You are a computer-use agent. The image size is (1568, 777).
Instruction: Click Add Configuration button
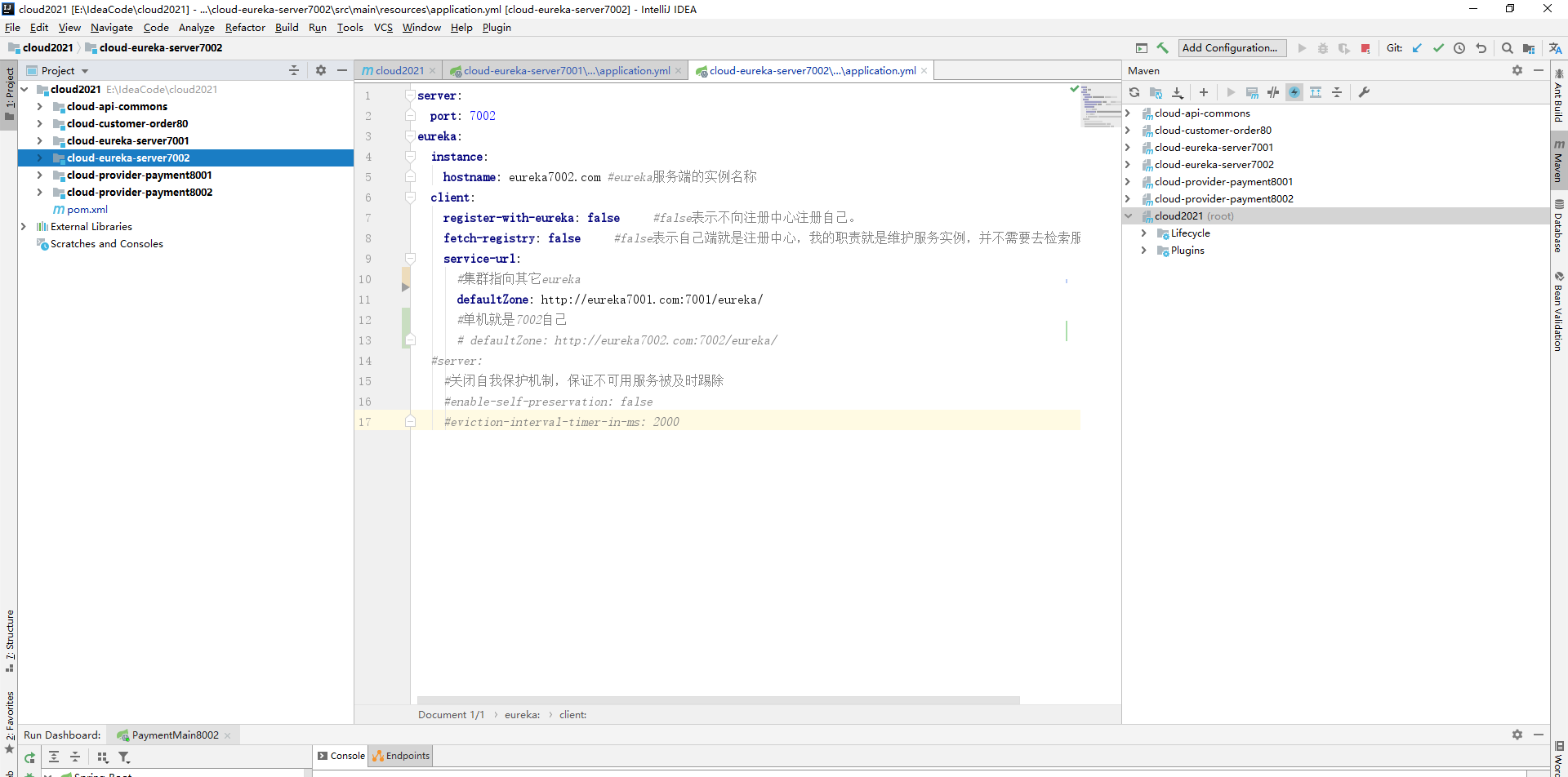point(1232,48)
